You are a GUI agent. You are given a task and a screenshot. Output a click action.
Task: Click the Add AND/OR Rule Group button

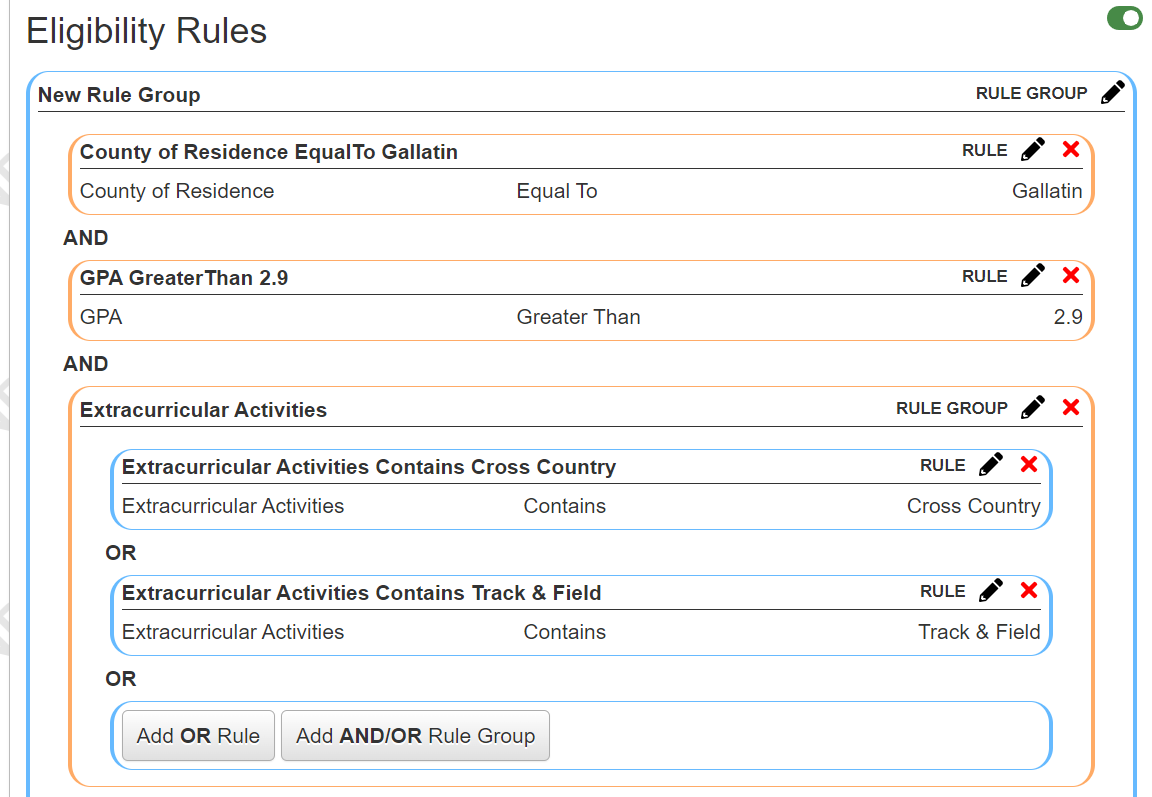click(415, 735)
